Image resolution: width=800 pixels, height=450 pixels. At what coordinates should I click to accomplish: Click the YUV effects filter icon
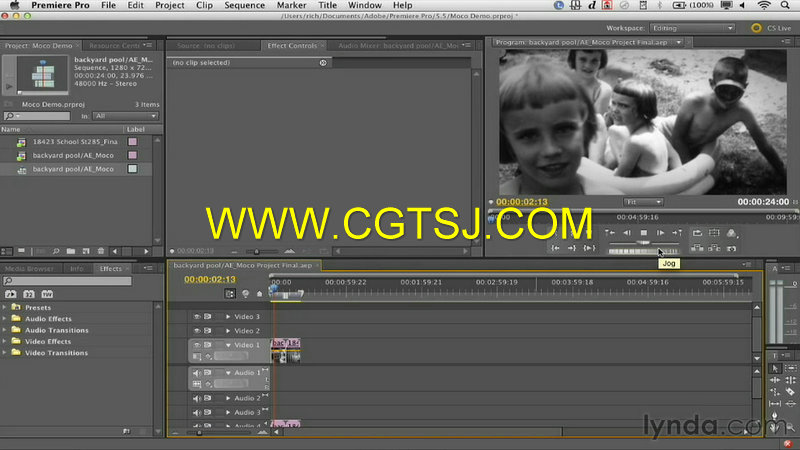47,294
